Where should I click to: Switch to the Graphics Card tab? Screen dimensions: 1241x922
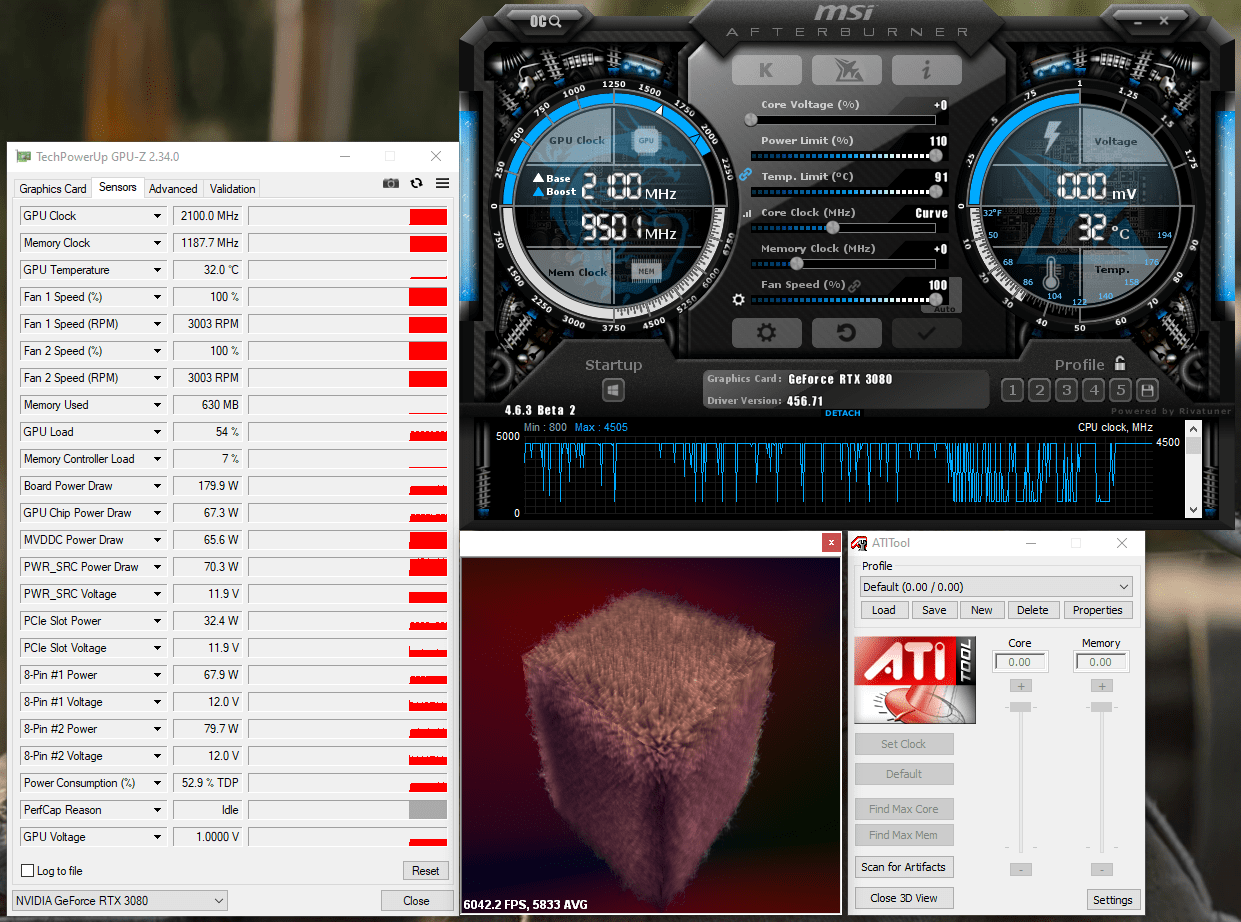[x=53, y=189]
